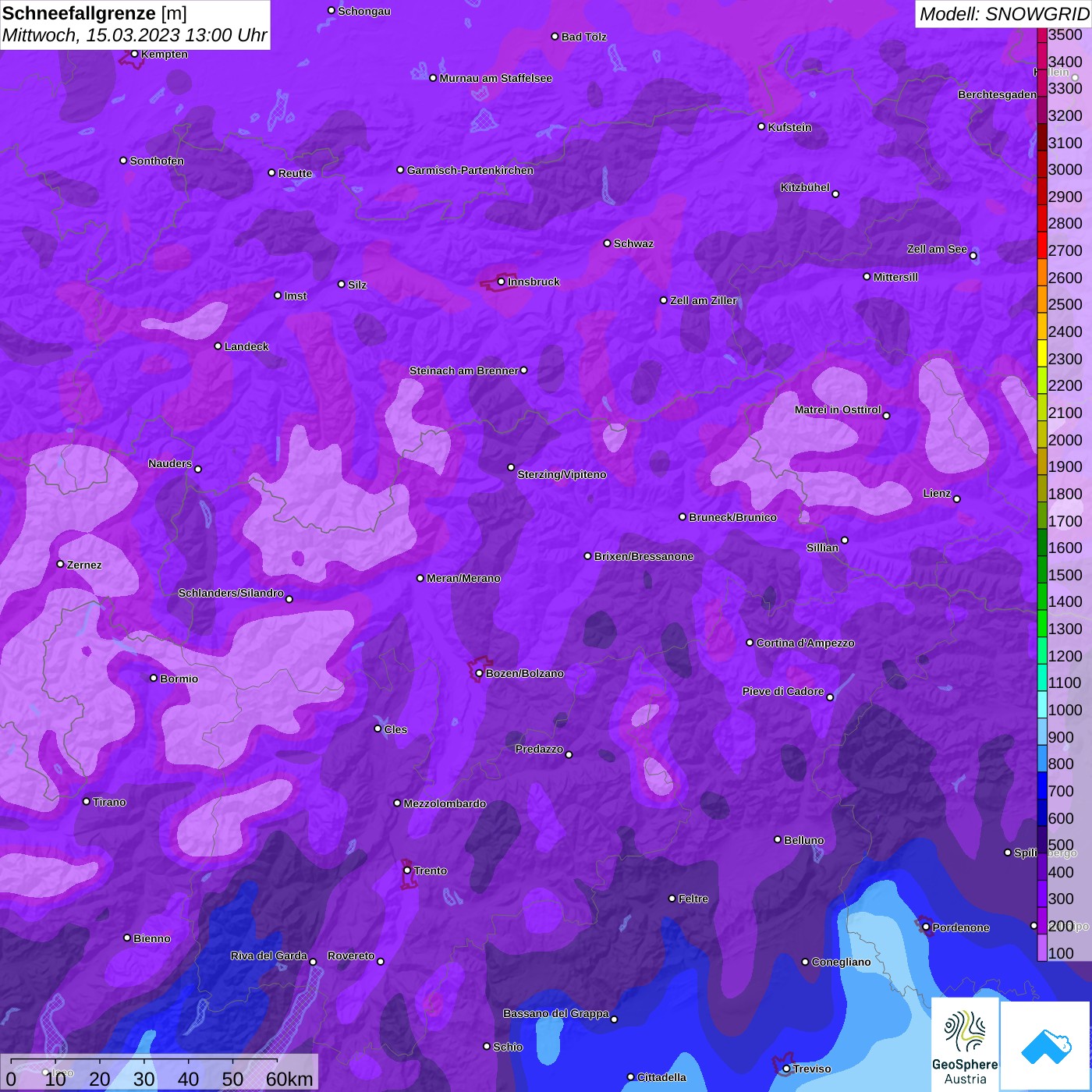Click the Feltre marker dot

[672, 899]
